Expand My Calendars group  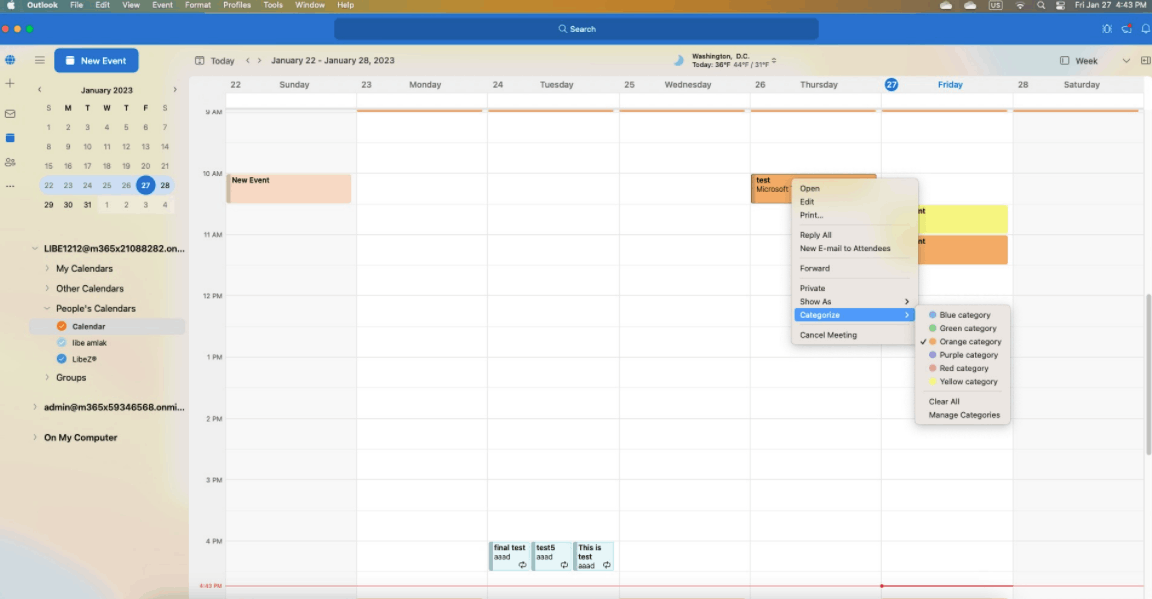click(x=47, y=268)
